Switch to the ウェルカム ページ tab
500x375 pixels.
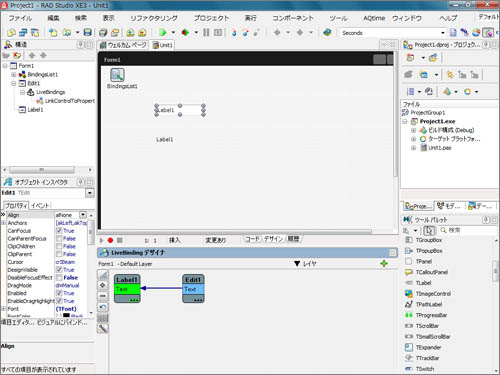point(123,45)
